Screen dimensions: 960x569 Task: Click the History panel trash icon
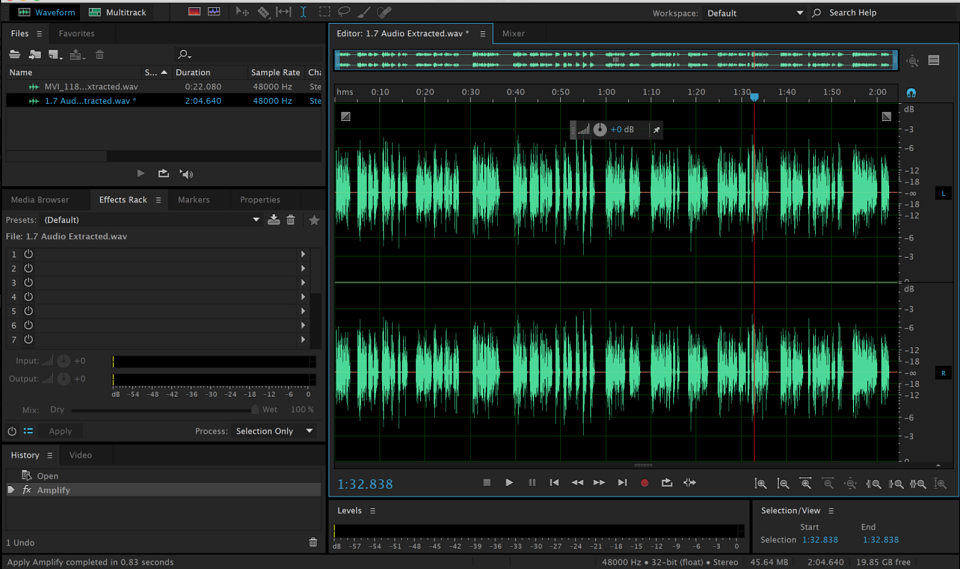point(313,542)
